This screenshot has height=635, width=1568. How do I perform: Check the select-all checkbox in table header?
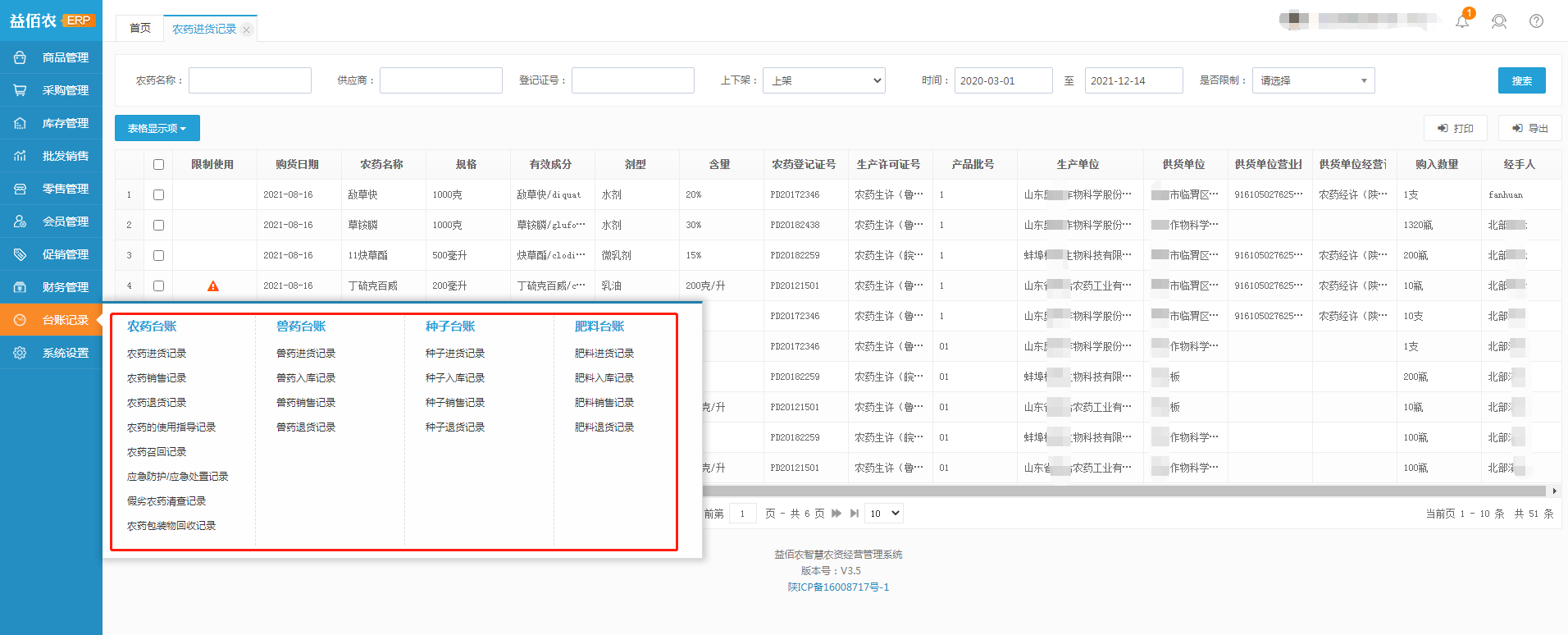pos(159,165)
